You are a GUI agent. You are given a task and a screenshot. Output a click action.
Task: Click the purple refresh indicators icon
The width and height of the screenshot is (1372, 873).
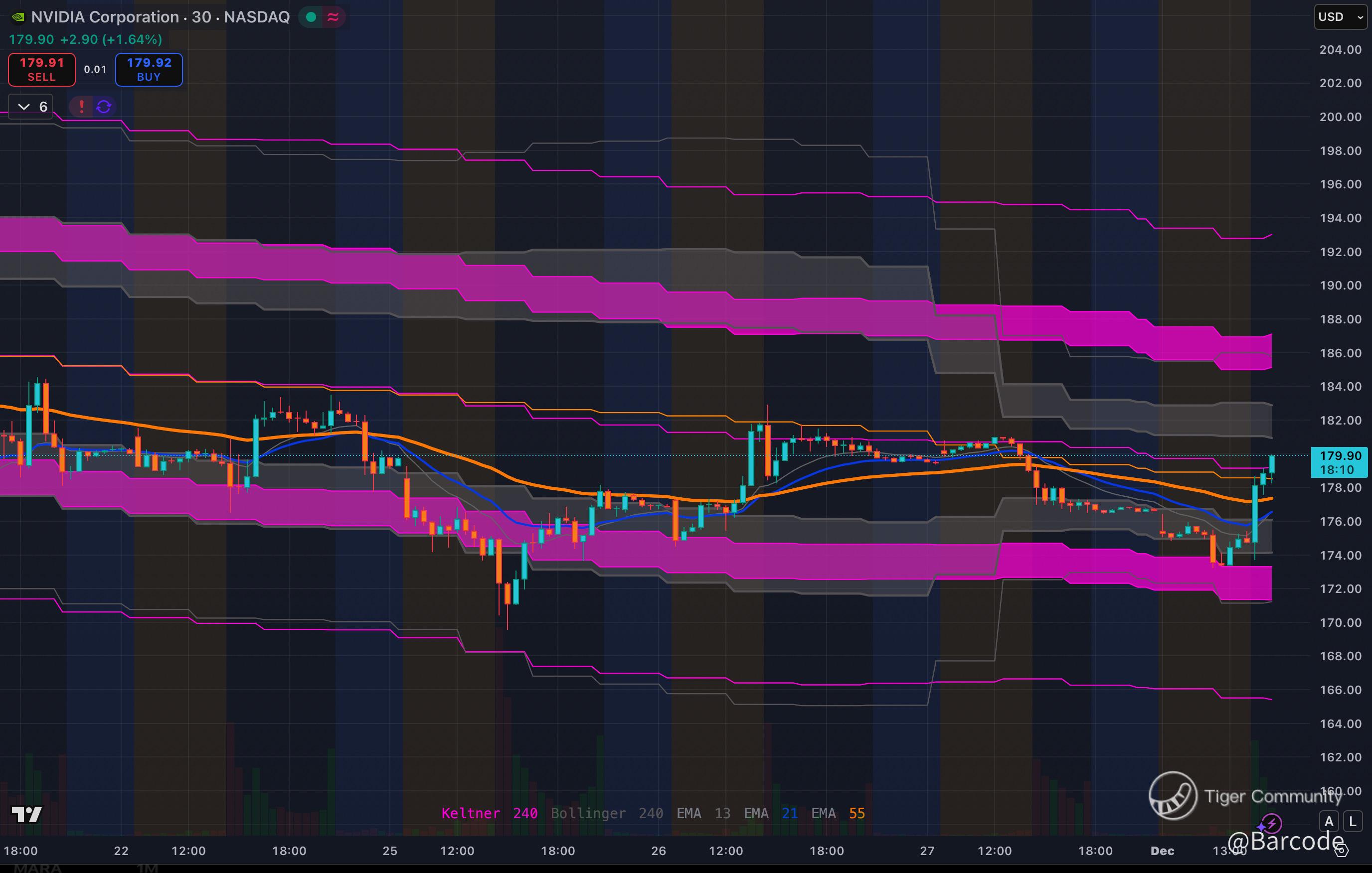(104, 107)
